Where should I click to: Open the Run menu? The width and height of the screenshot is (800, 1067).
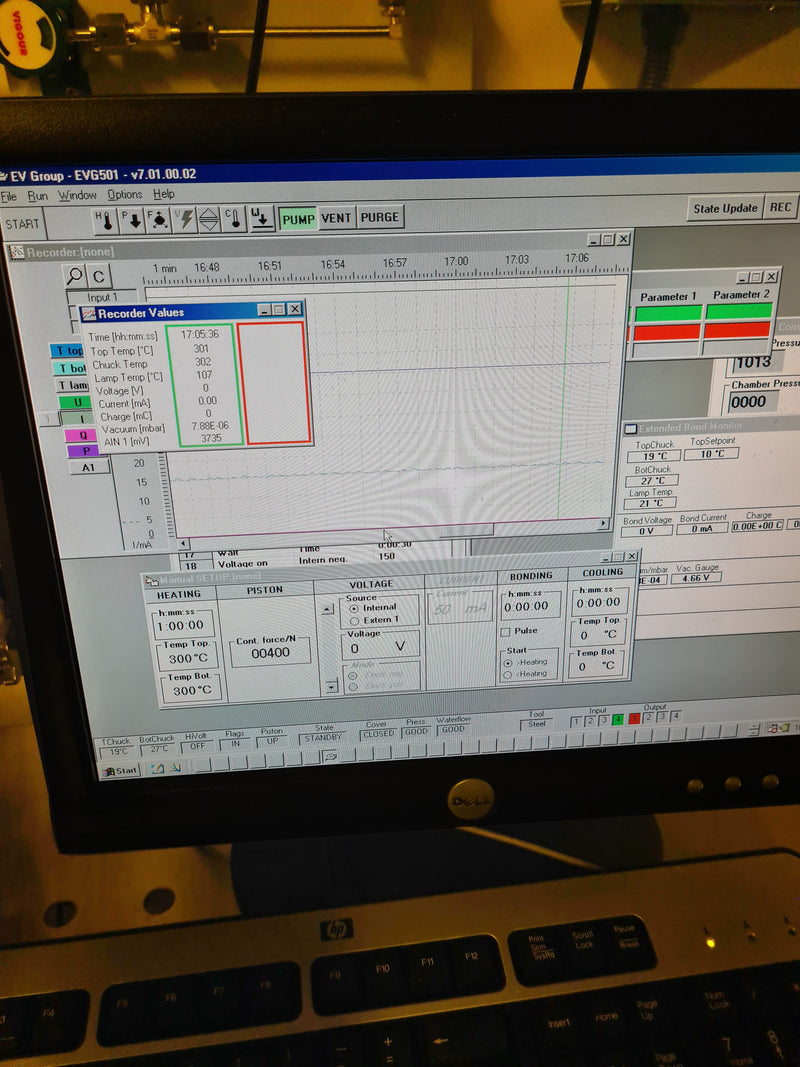(x=37, y=196)
